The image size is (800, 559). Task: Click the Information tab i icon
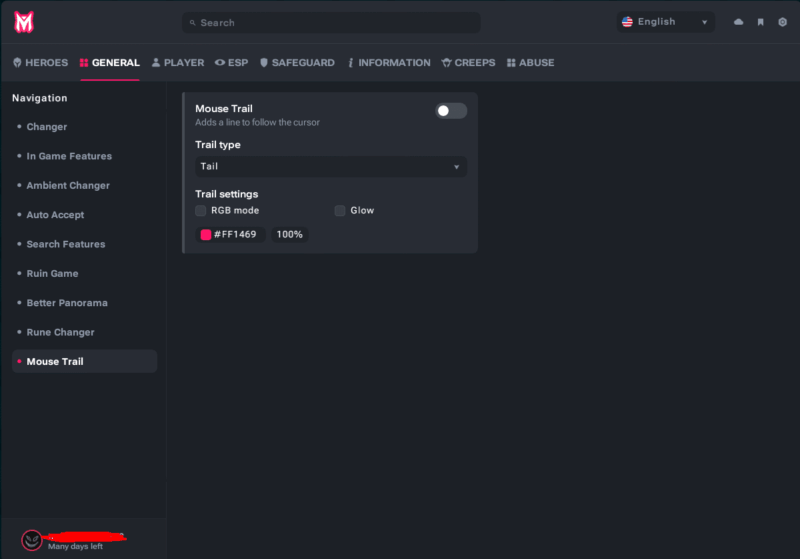[x=351, y=63]
